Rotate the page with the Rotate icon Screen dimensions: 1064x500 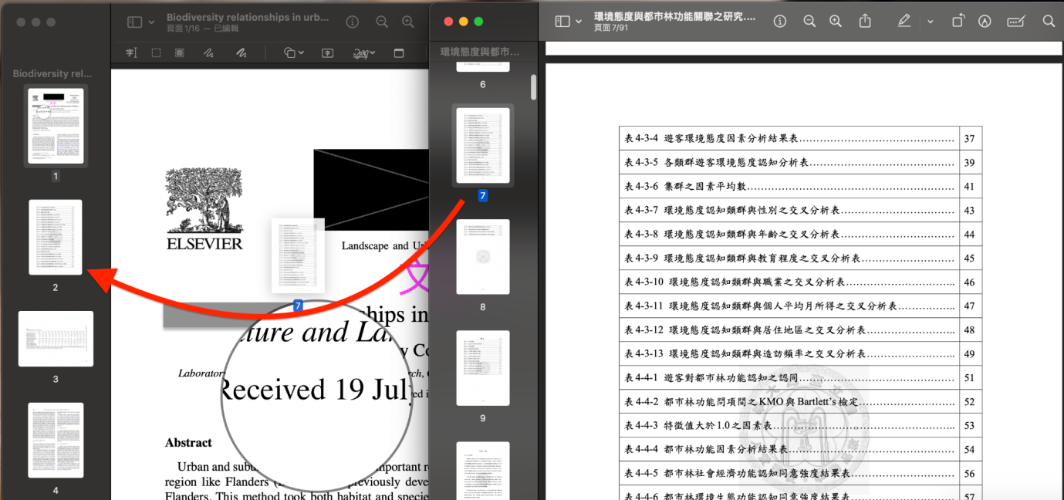(x=957, y=21)
